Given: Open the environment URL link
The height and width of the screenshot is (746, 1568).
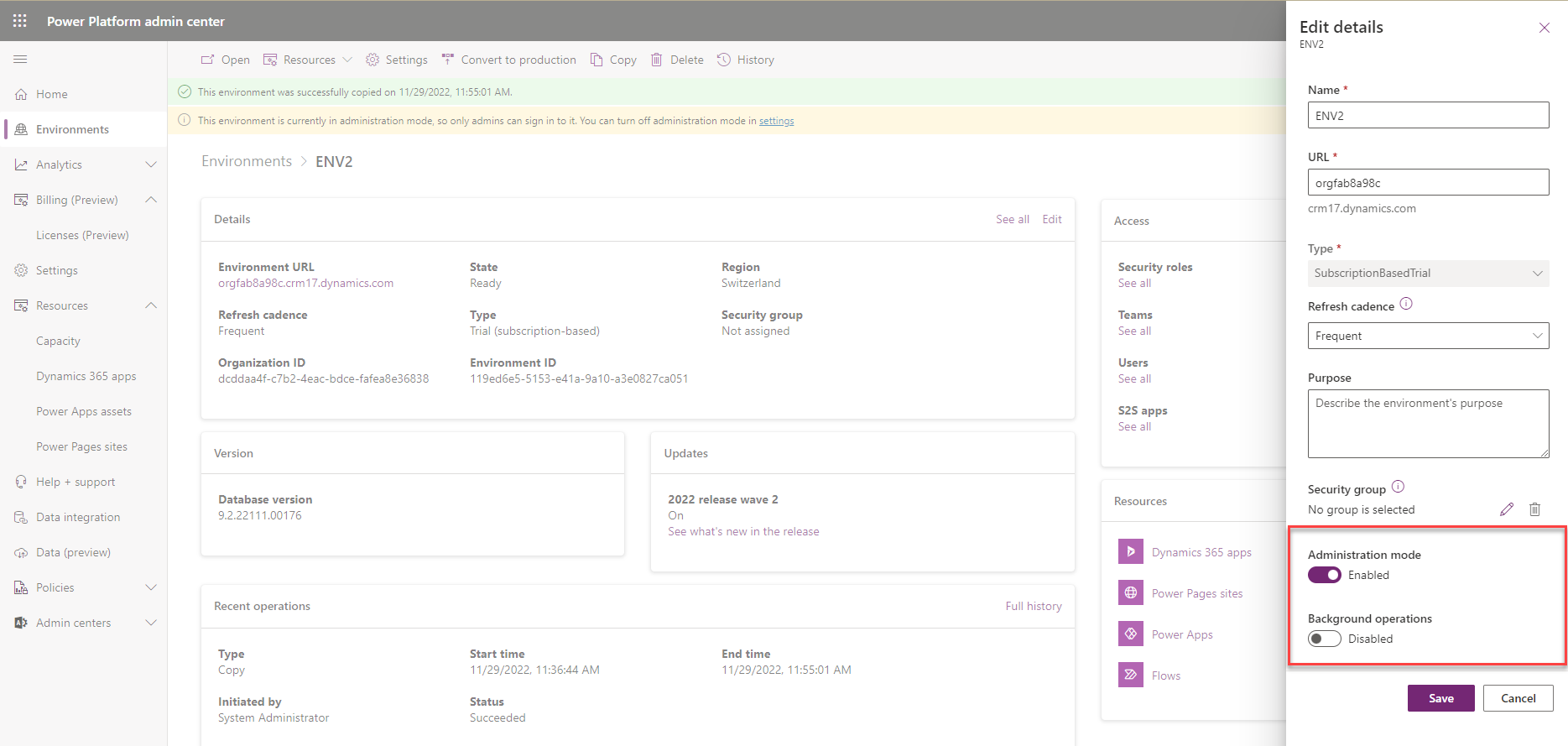Looking at the screenshot, I should point(305,284).
